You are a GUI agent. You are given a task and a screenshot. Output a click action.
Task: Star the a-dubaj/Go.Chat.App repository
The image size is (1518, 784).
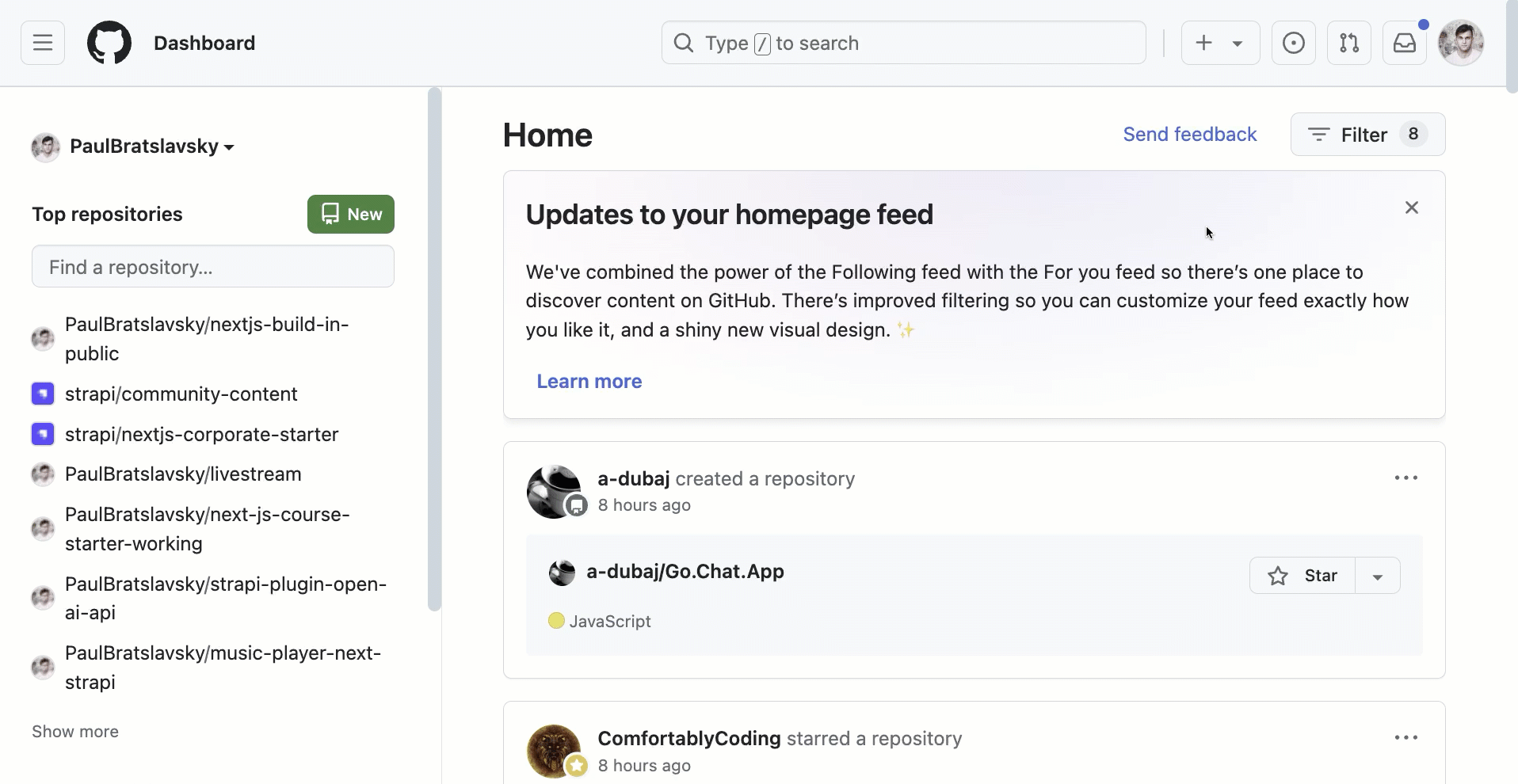[1303, 576]
